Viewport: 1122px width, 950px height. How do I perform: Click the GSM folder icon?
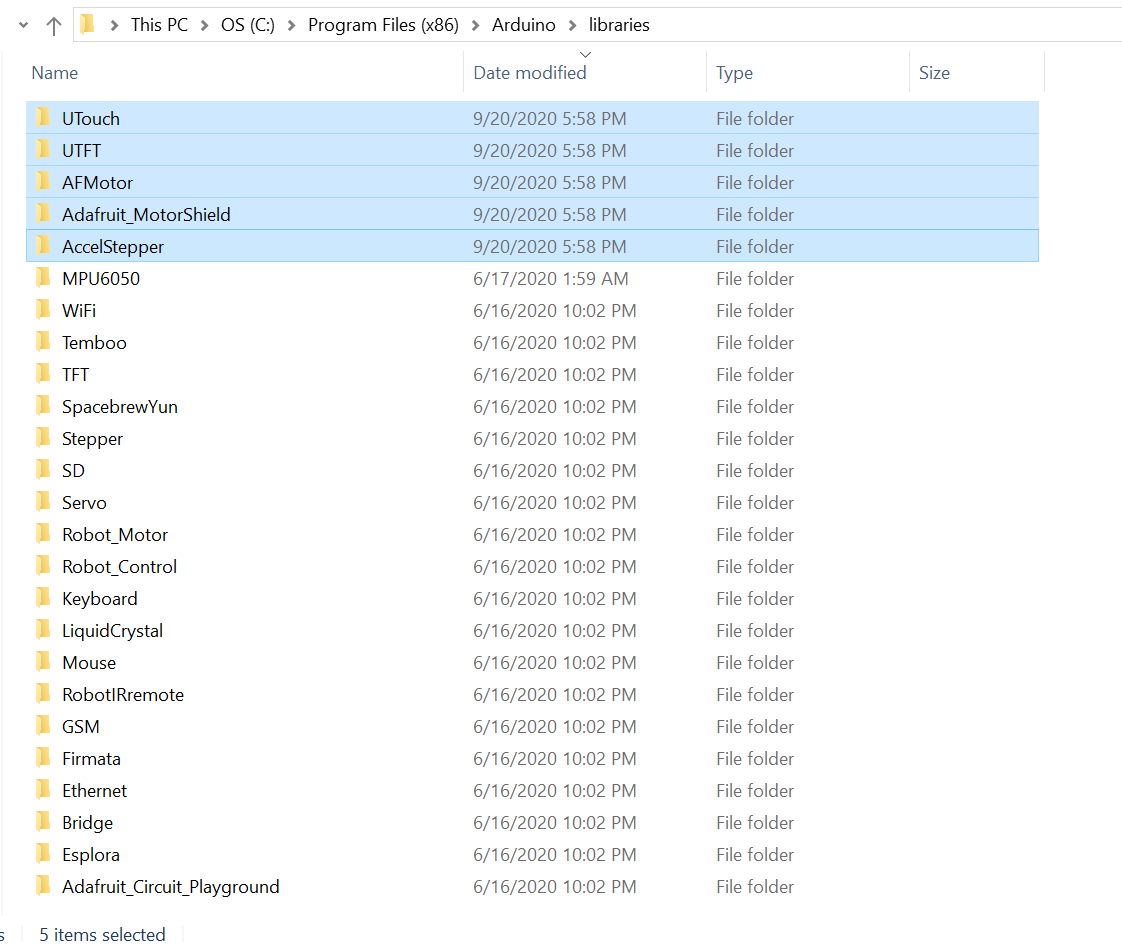pos(44,725)
